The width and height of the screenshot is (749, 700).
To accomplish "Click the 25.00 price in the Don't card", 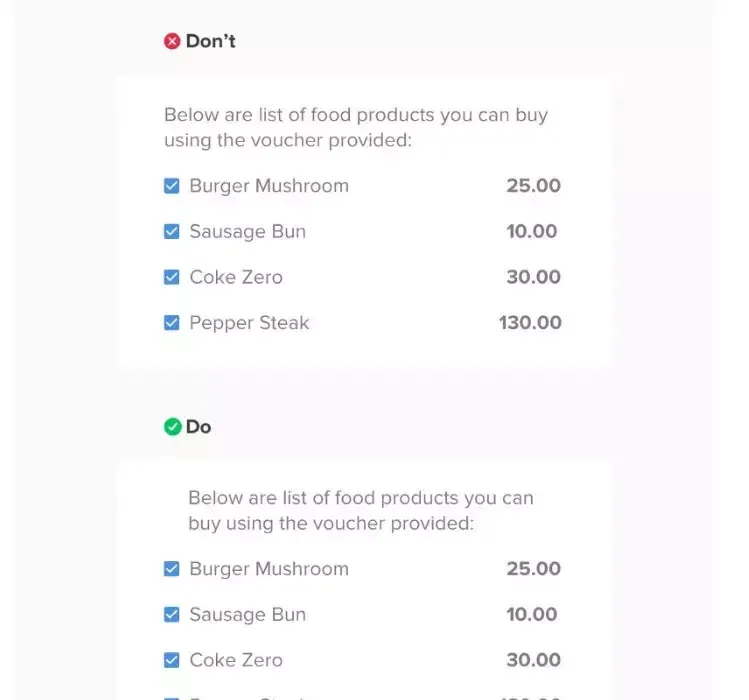I will click(533, 186).
